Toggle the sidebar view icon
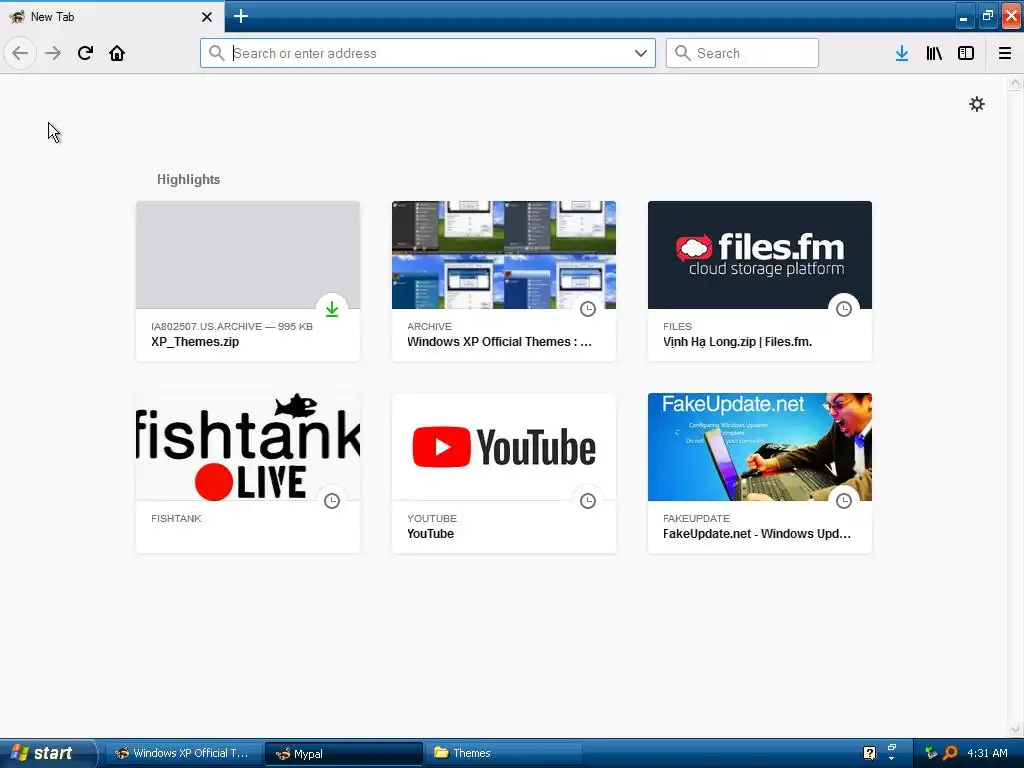Viewport: 1024px width, 768px height. 966,53
